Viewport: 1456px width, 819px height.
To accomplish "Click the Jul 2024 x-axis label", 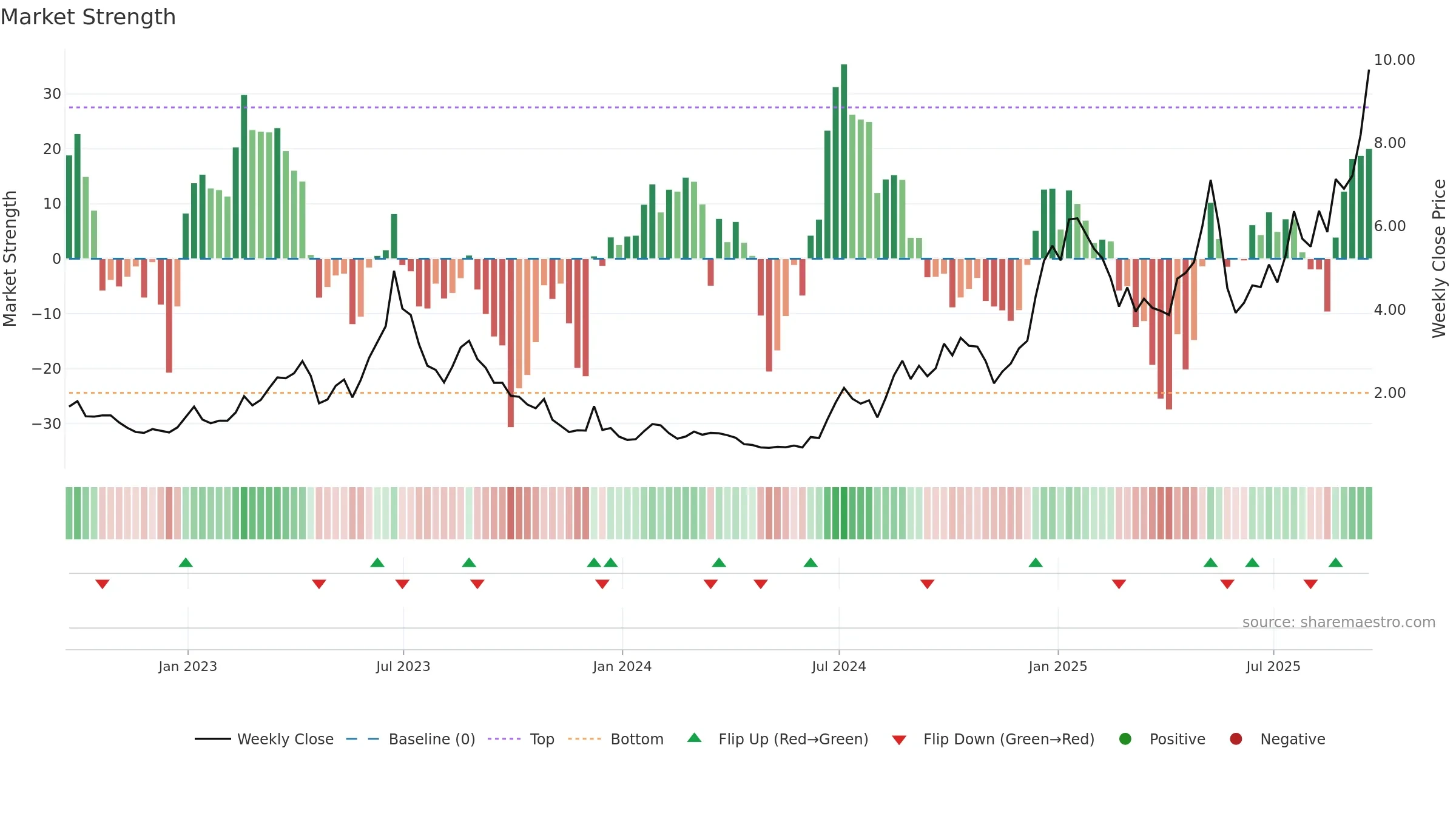I will [839, 666].
